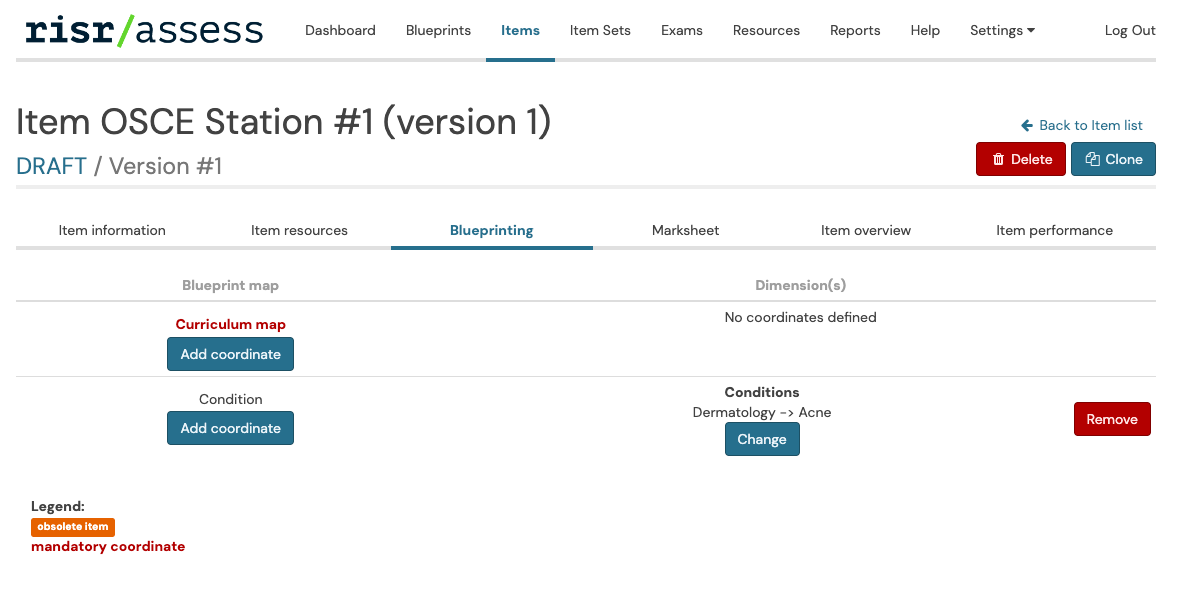1184x594 pixels.
Task: Click the risr/assess logo
Action: [144, 31]
